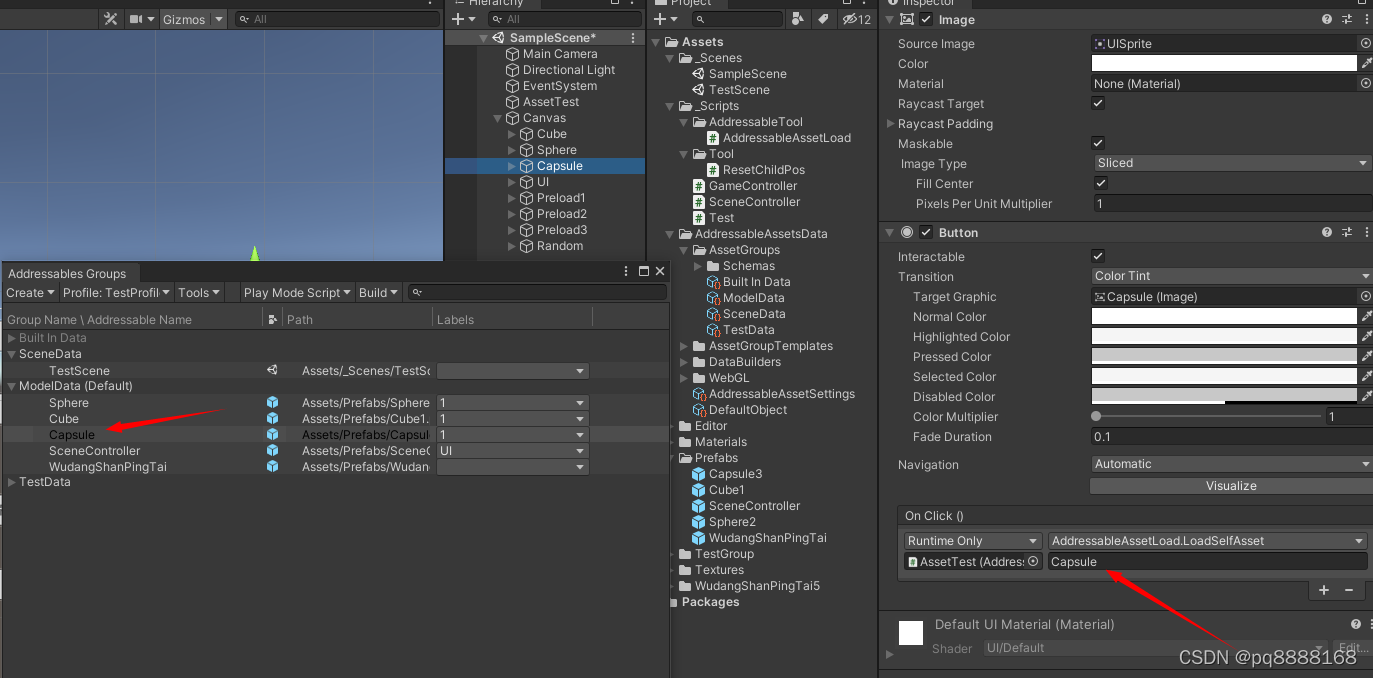Click the Material field object picker circle
Viewport: 1373px width, 678px height.
tap(1365, 83)
